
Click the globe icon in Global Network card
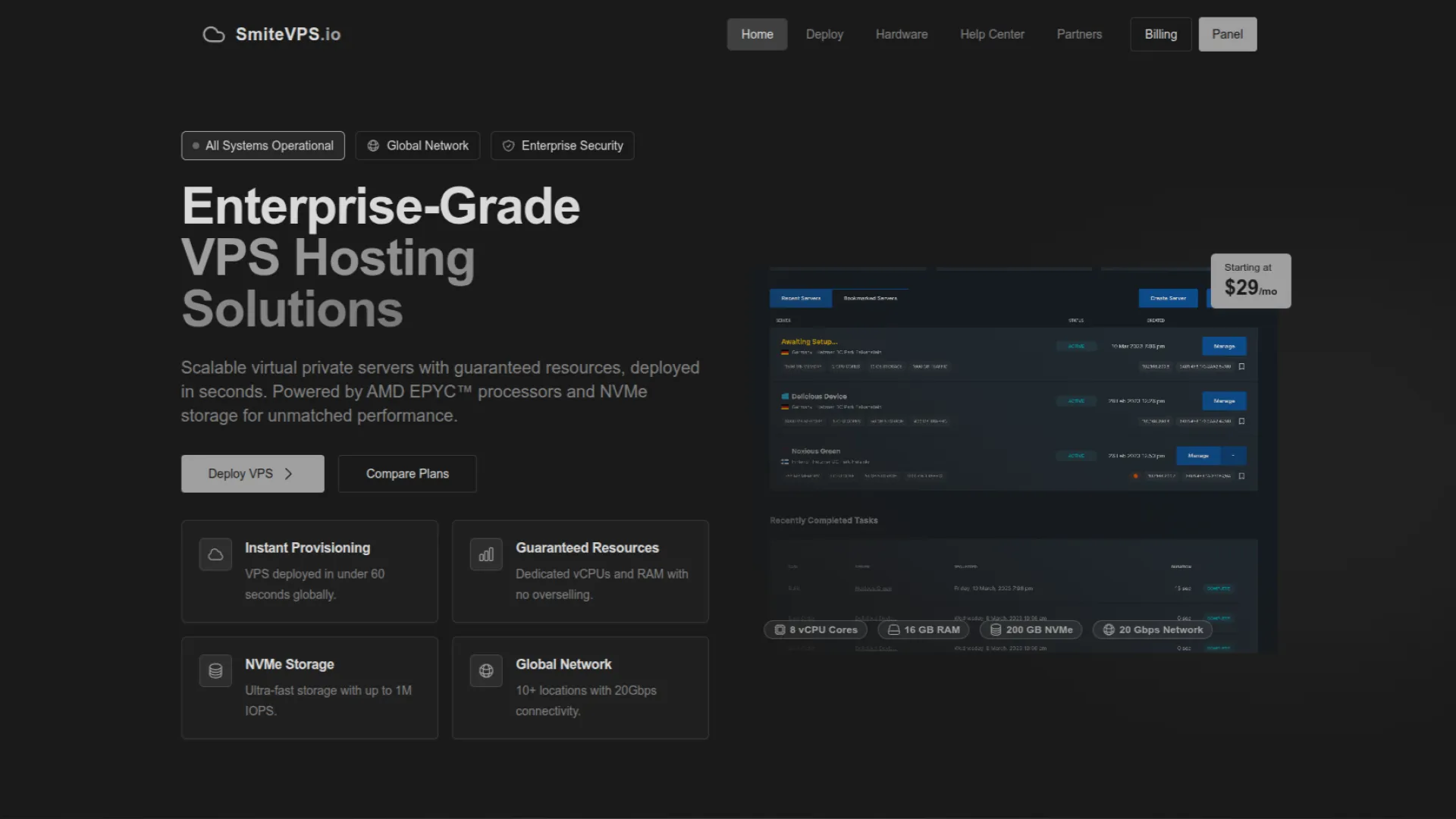(x=486, y=671)
